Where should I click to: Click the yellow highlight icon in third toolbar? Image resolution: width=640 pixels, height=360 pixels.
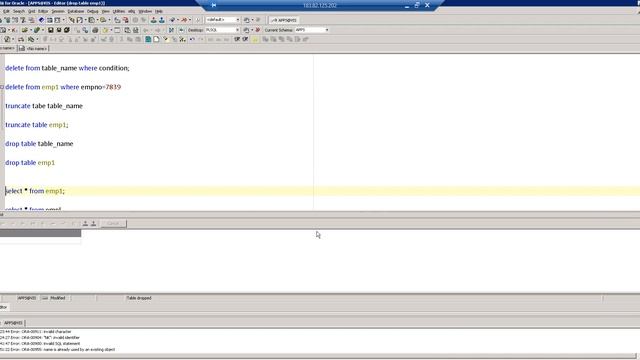pos(255,39)
